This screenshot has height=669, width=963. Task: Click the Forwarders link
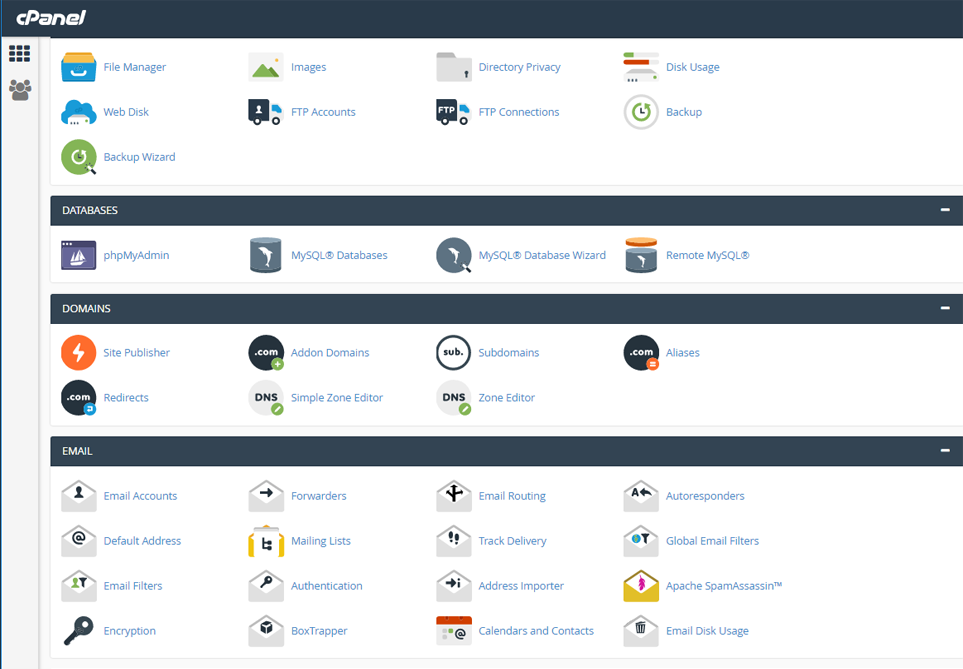tap(319, 496)
